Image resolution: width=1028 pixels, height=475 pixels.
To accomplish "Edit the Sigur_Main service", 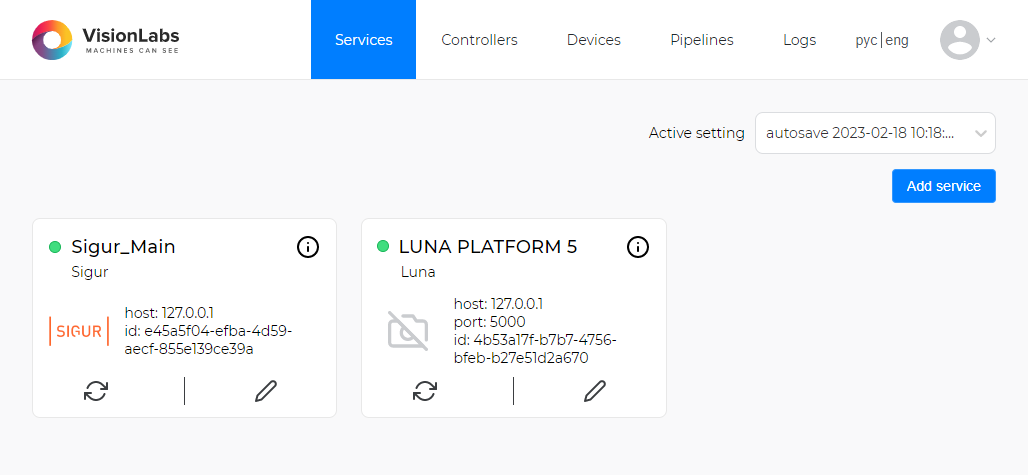I will [x=266, y=391].
